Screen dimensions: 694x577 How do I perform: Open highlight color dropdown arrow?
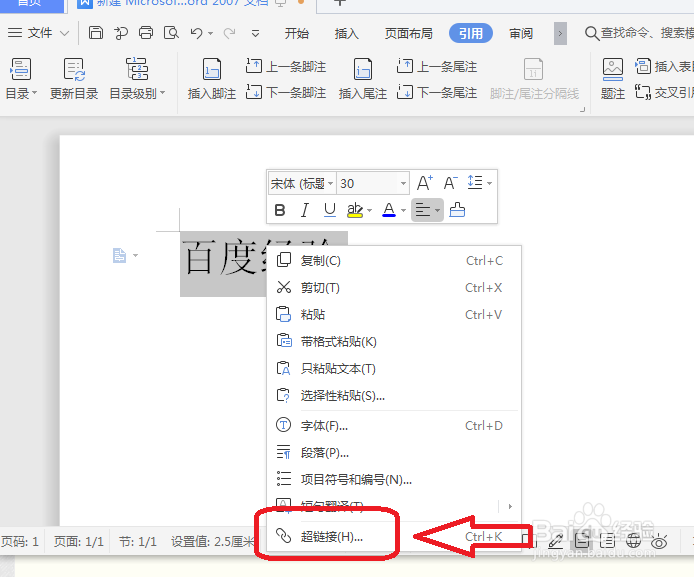[x=369, y=210]
